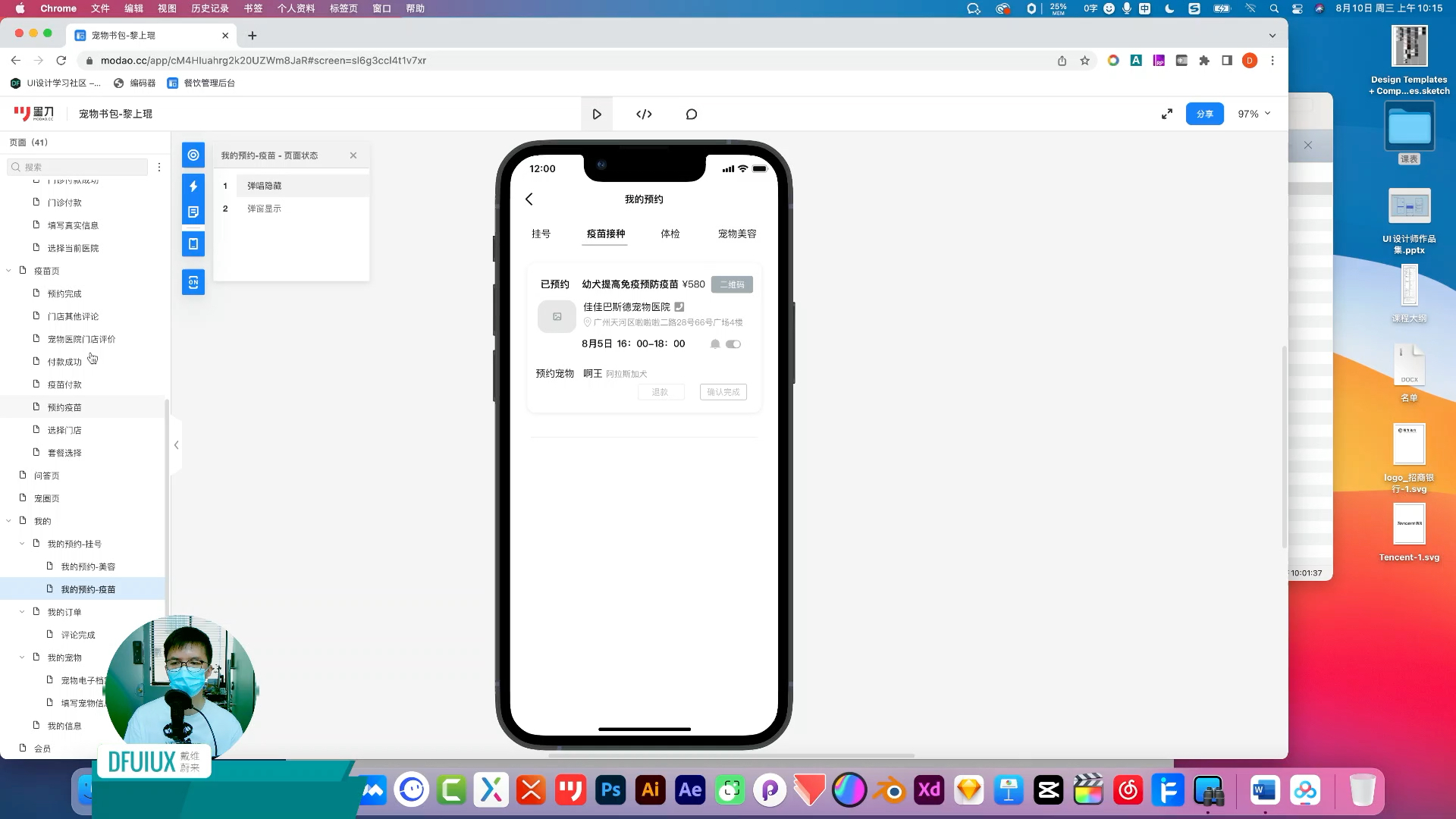
Task: Click the 二维码 button on the card
Action: [x=732, y=285]
